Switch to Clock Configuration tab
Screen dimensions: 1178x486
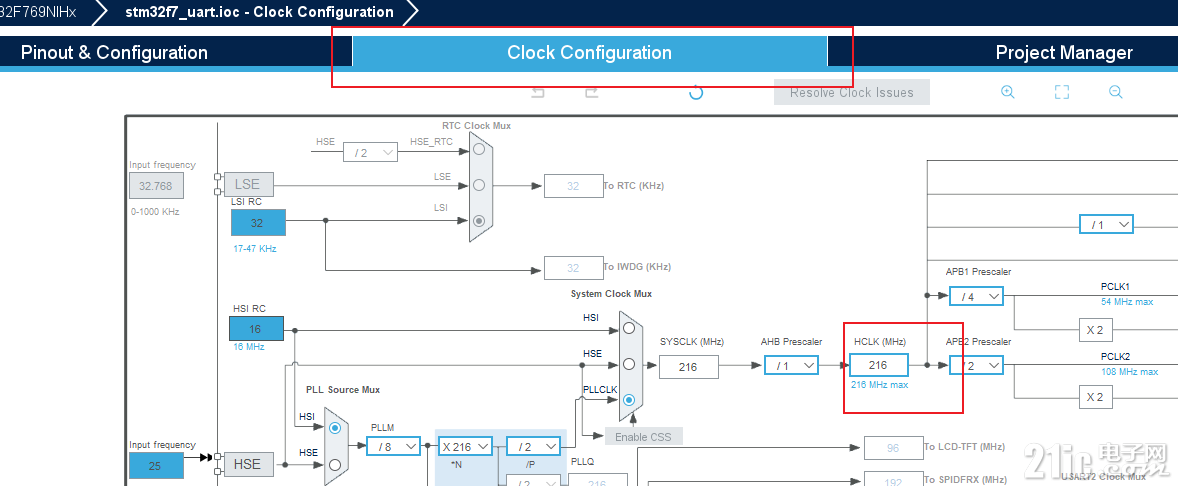pyautogui.click(x=590, y=53)
